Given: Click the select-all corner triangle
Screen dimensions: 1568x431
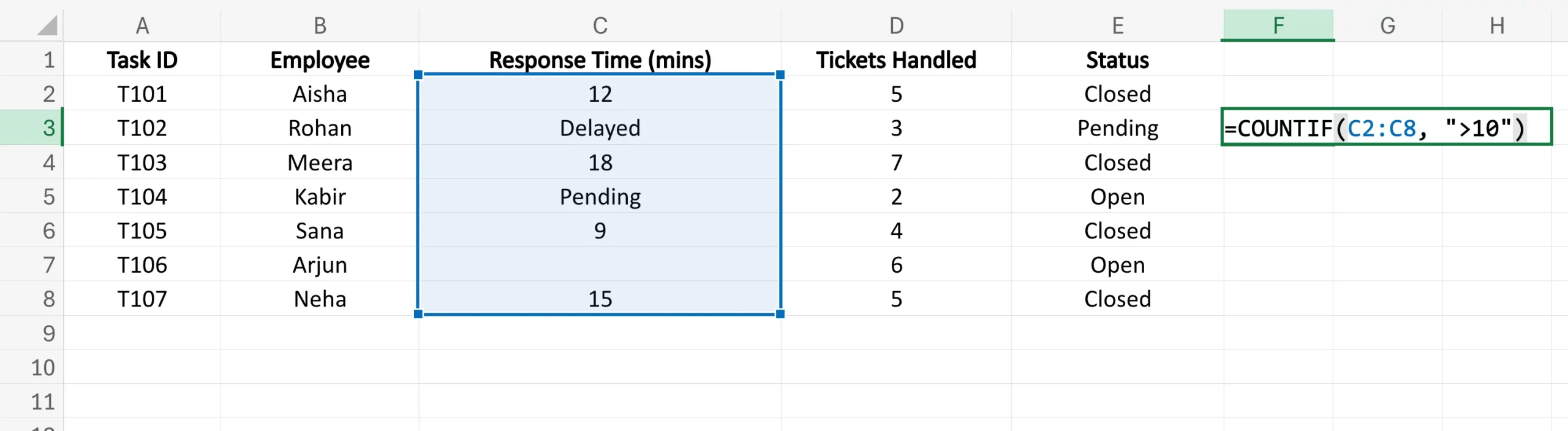Looking at the screenshot, I should (47, 25).
